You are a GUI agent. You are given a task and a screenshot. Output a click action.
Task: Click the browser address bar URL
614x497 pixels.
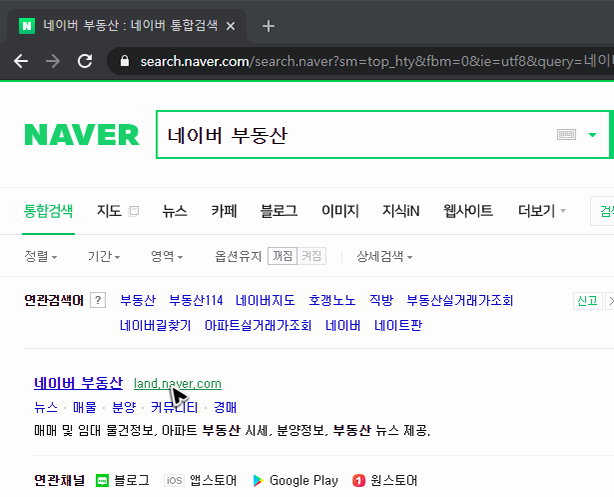click(376, 61)
